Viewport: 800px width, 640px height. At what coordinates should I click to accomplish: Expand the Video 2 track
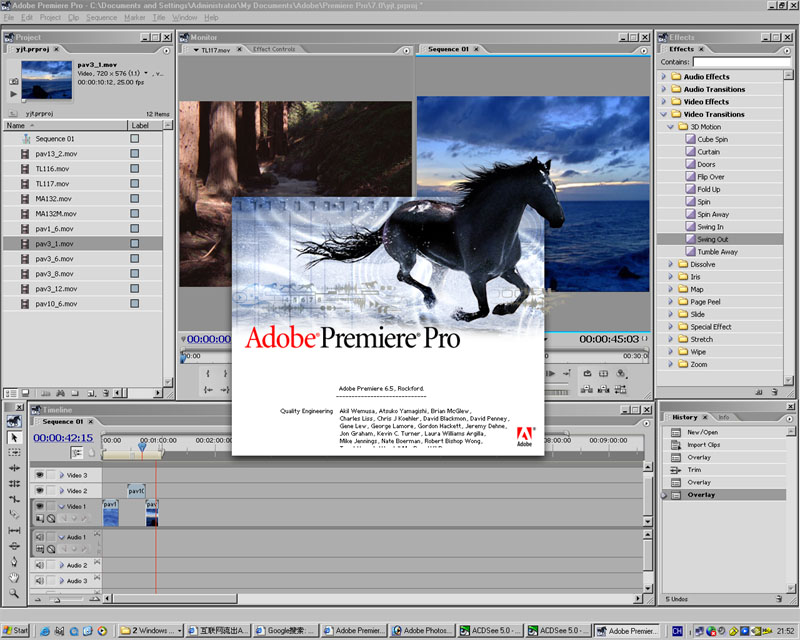pos(61,490)
